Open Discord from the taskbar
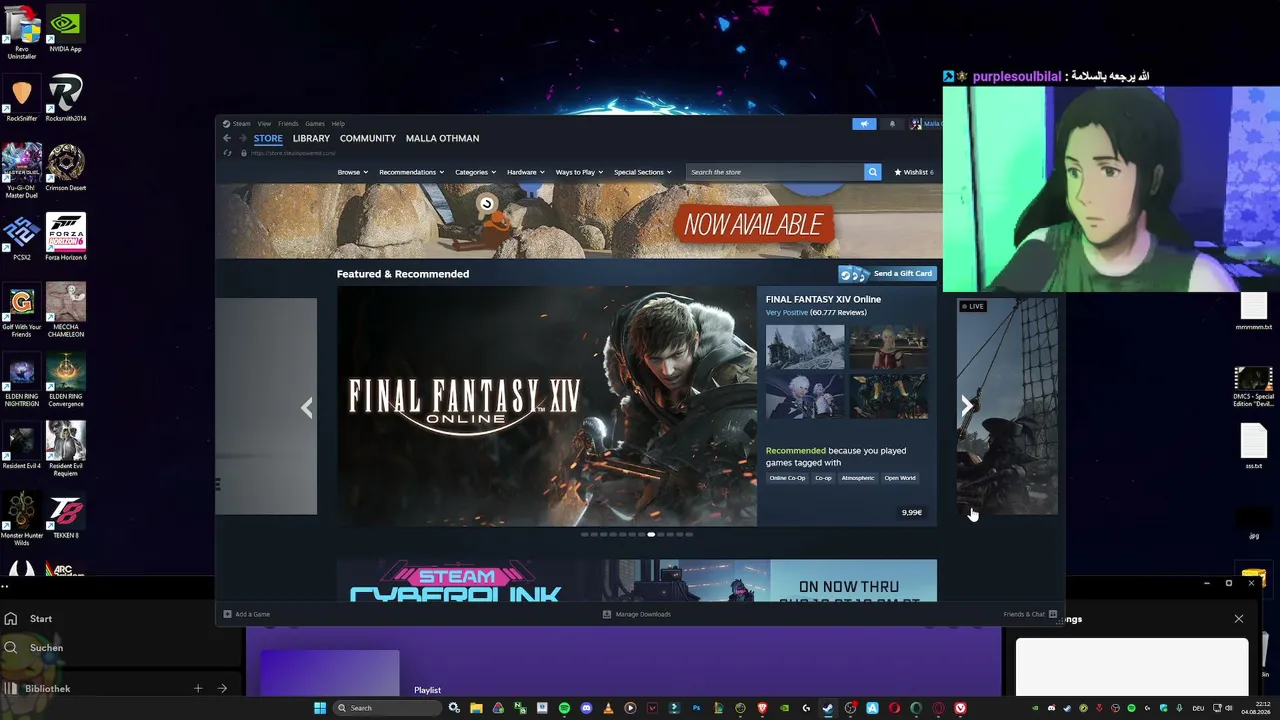The height and width of the screenshot is (720, 1280). [586, 708]
